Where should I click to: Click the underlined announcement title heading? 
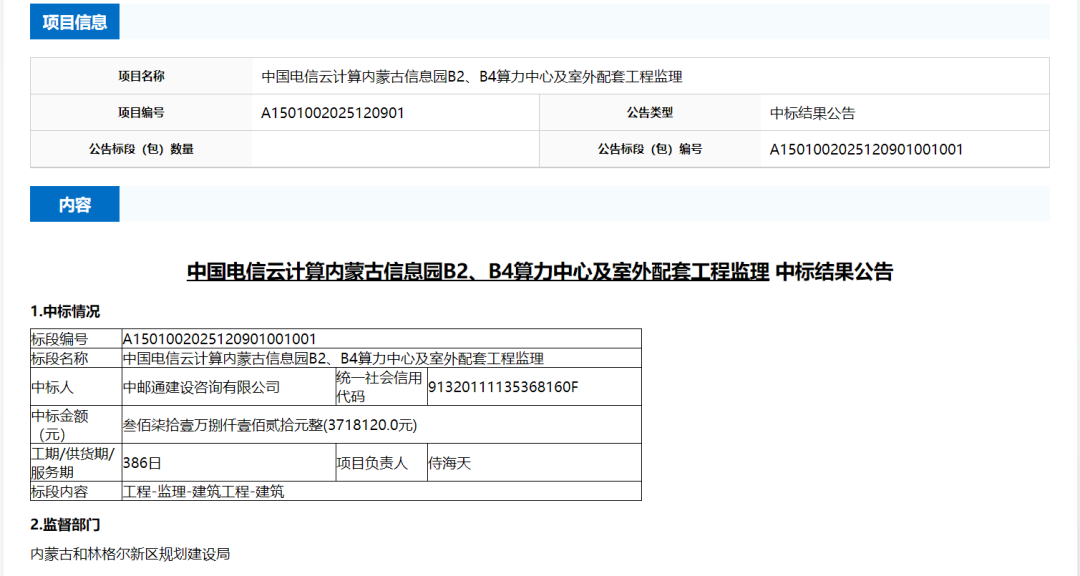[x=478, y=271]
